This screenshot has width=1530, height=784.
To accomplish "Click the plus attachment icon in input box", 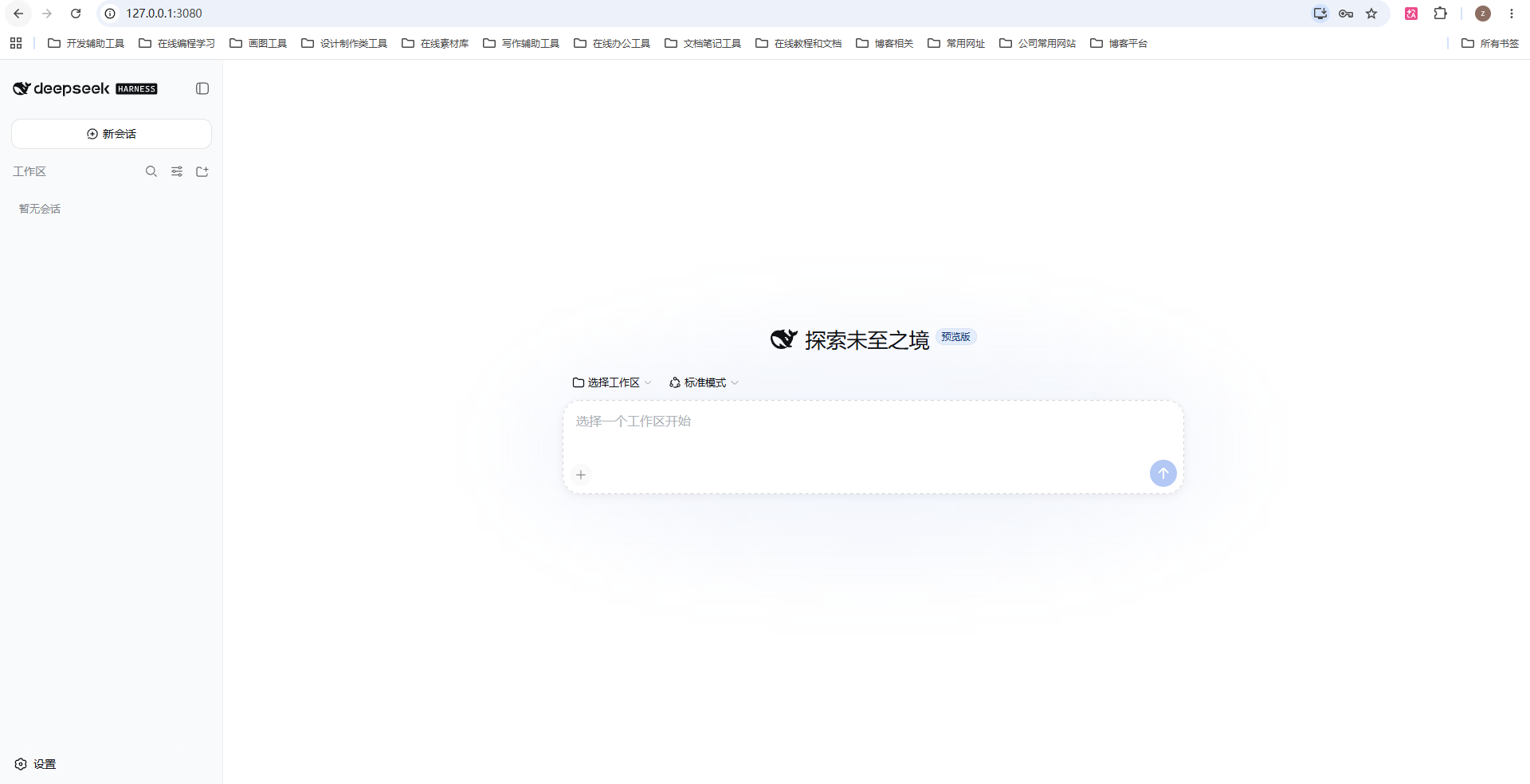I will coord(581,475).
